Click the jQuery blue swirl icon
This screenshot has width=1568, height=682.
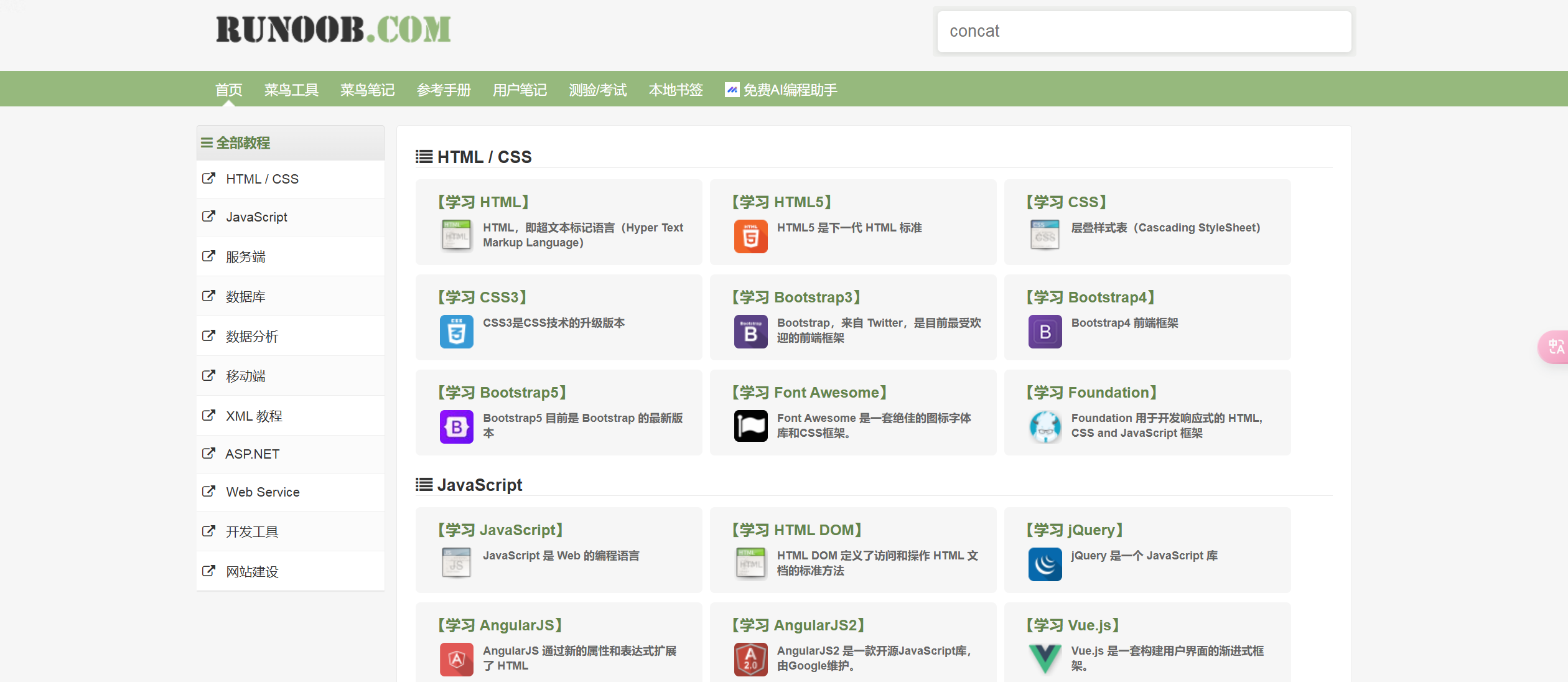click(1045, 564)
